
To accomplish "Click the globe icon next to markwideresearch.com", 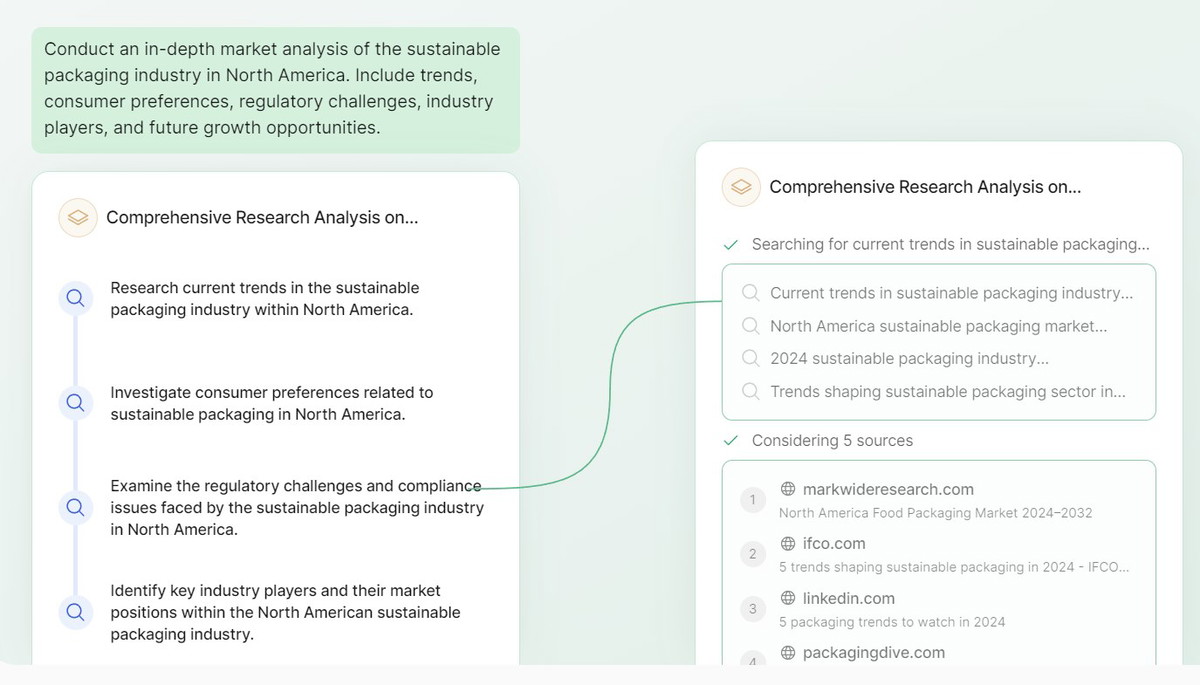I will click(x=788, y=489).
